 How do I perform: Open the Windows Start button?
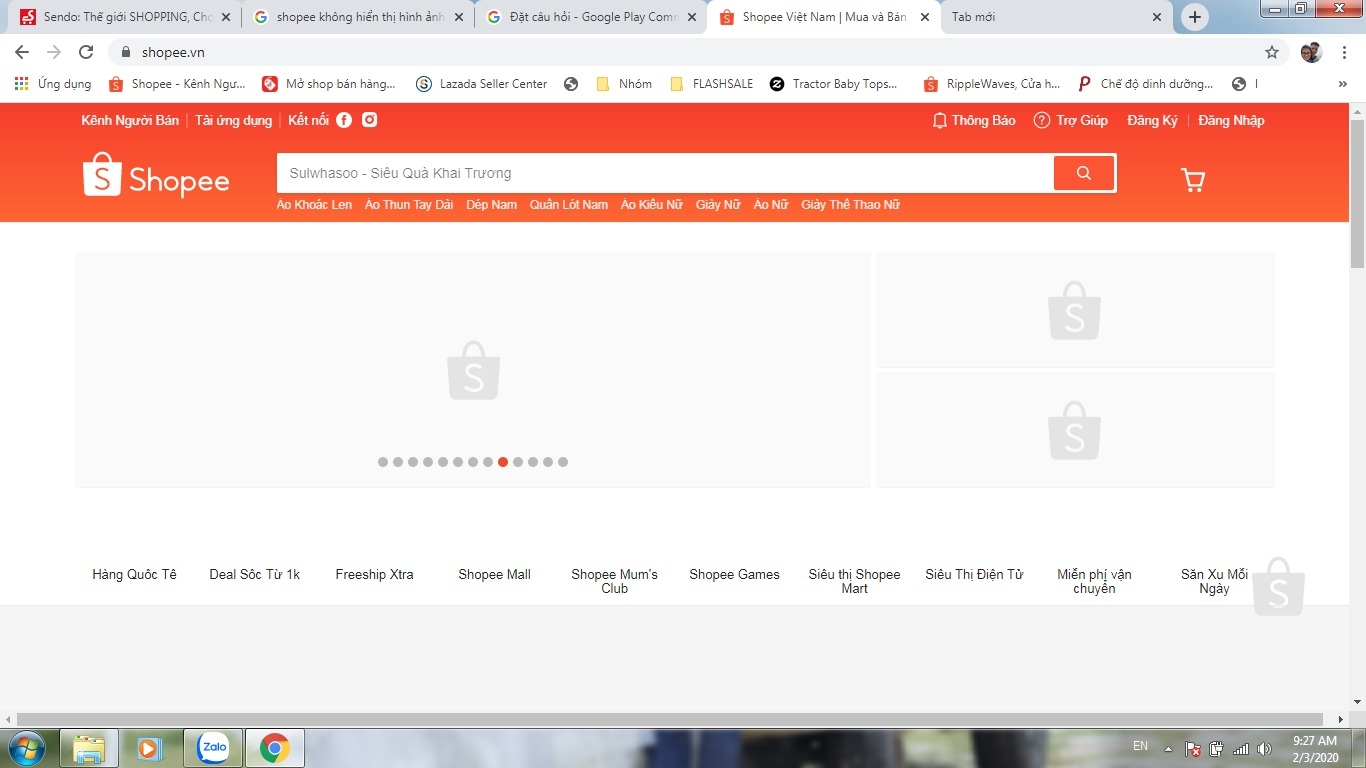27,748
